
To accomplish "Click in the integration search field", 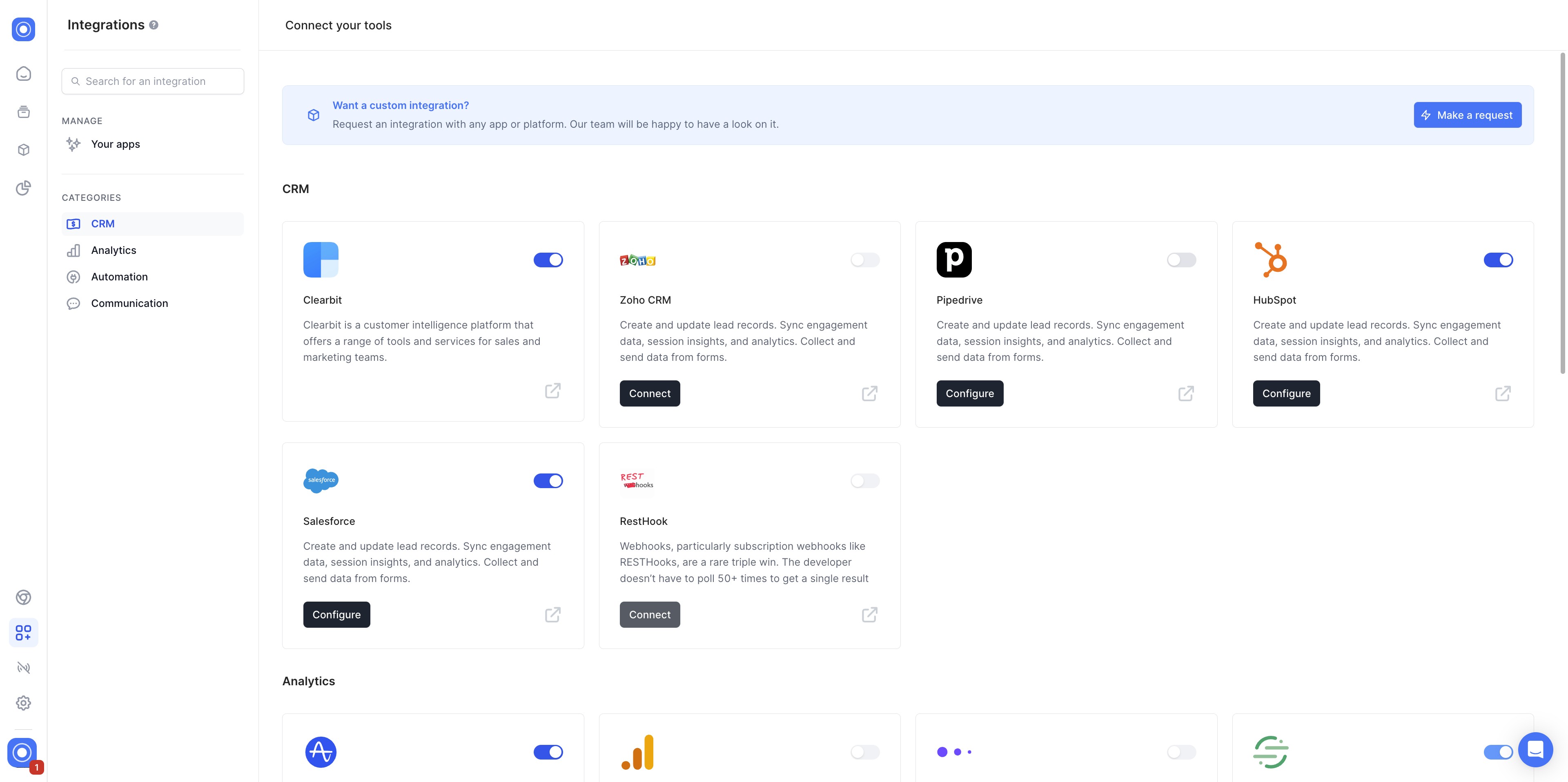I will coord(152,81).
